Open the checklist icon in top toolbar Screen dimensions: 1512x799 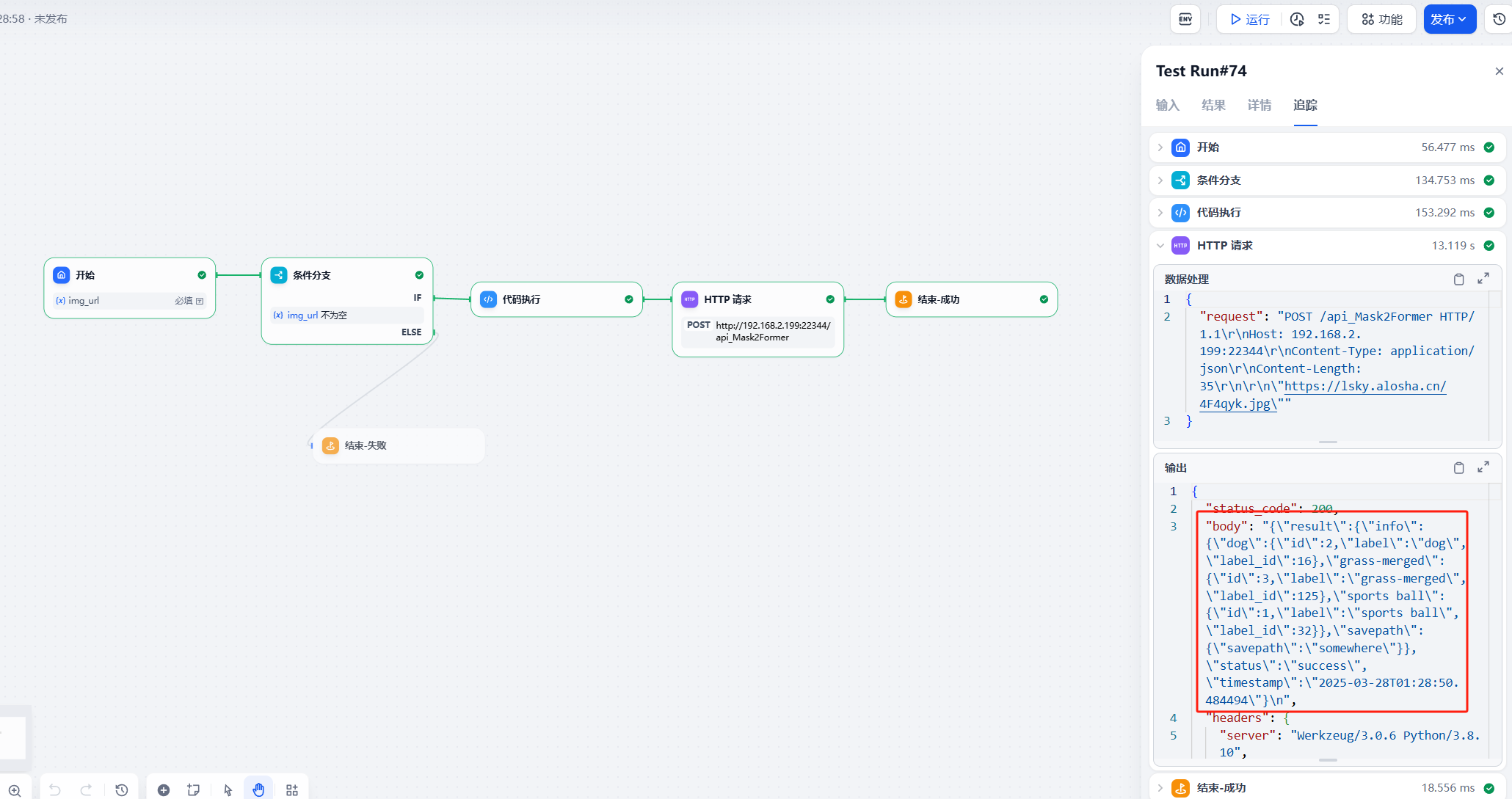point(1324,19)
